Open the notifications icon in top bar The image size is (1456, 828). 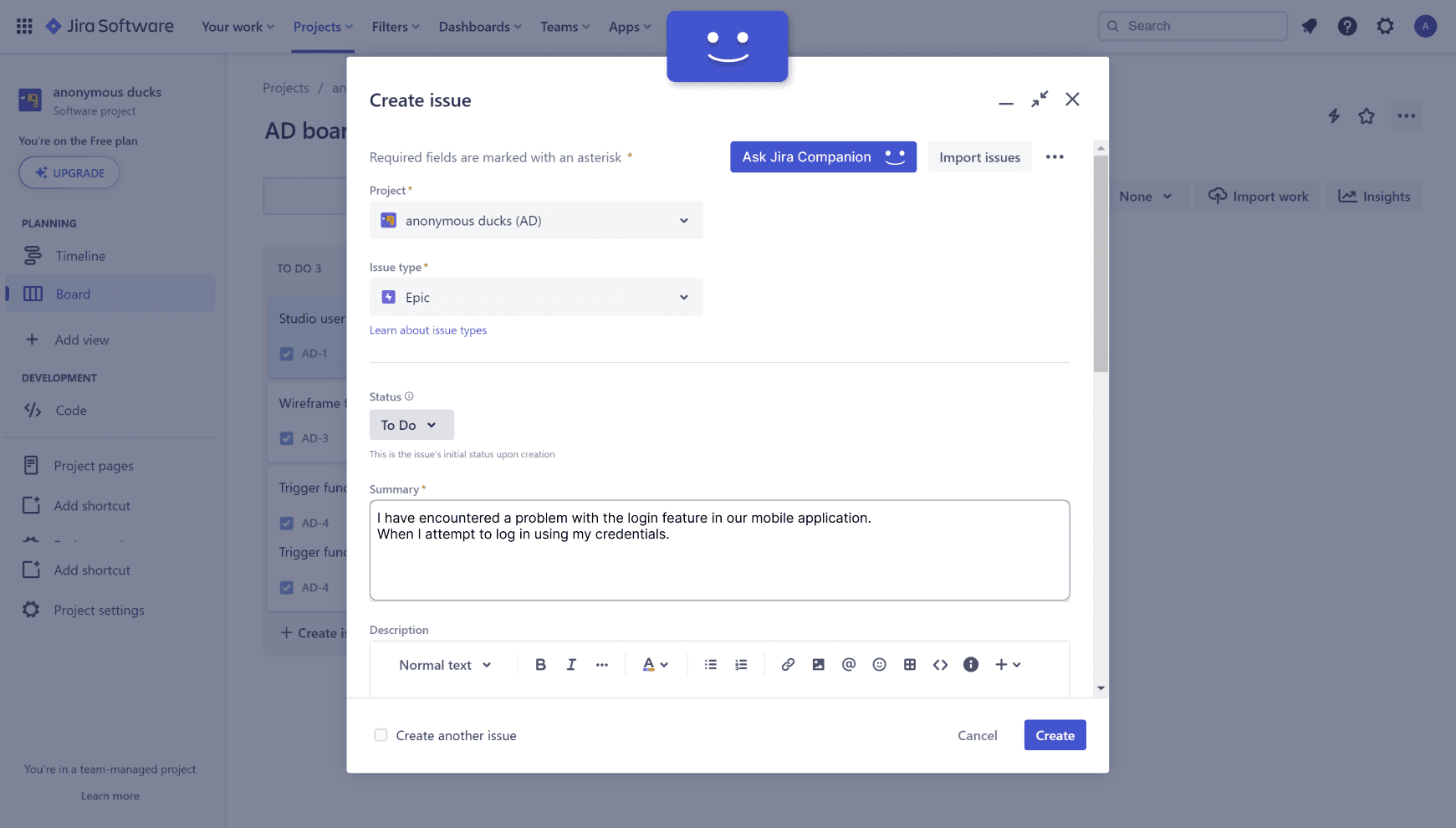click(x=1310, y=26)
